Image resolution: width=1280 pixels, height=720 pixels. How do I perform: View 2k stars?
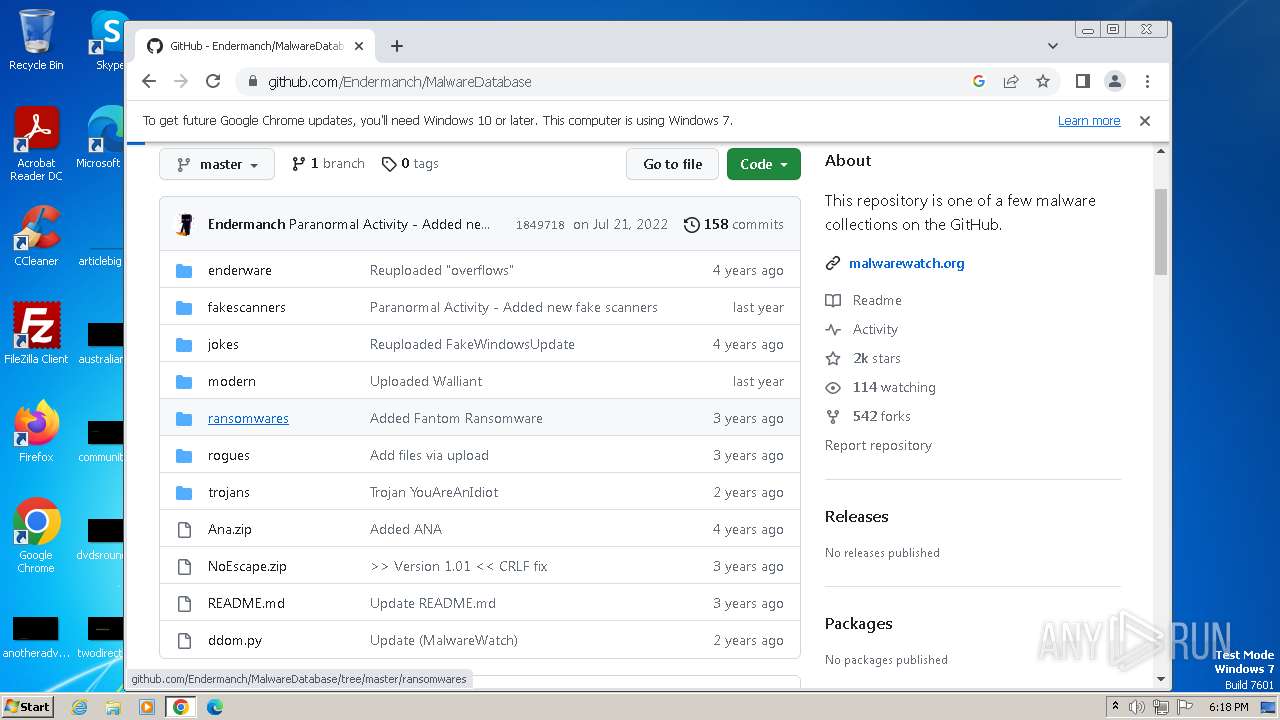pos(863,359)
